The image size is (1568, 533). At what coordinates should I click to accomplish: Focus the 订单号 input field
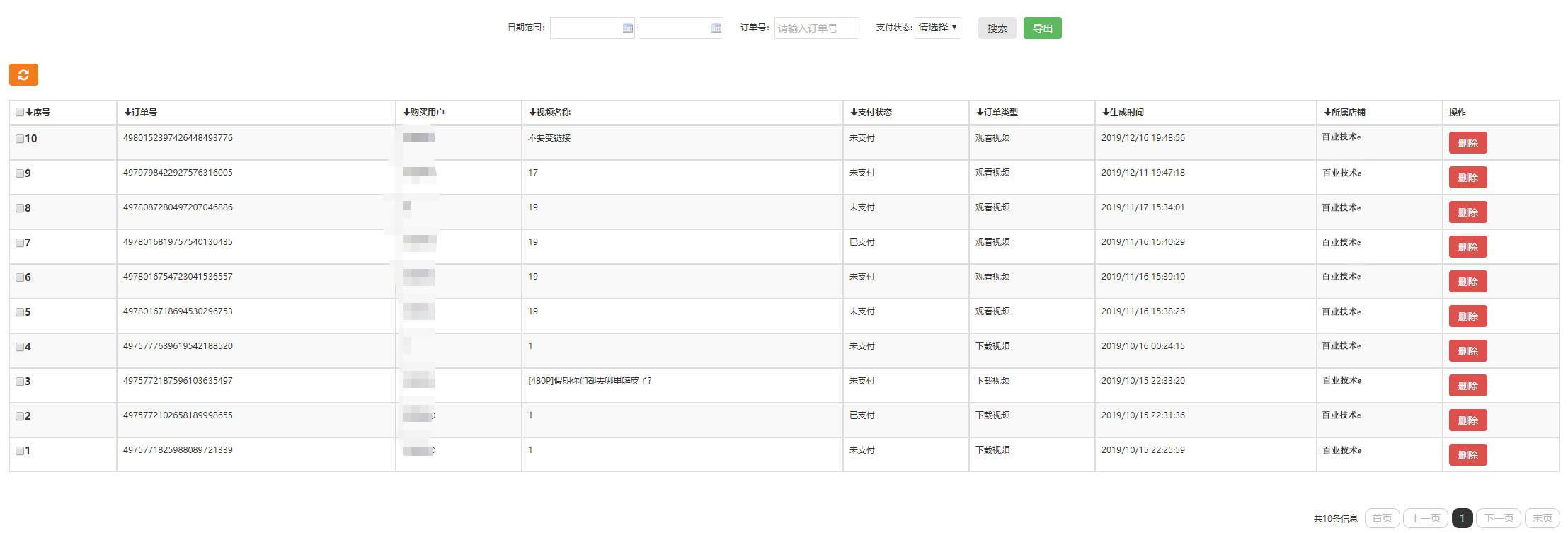(x=816, y=28)
